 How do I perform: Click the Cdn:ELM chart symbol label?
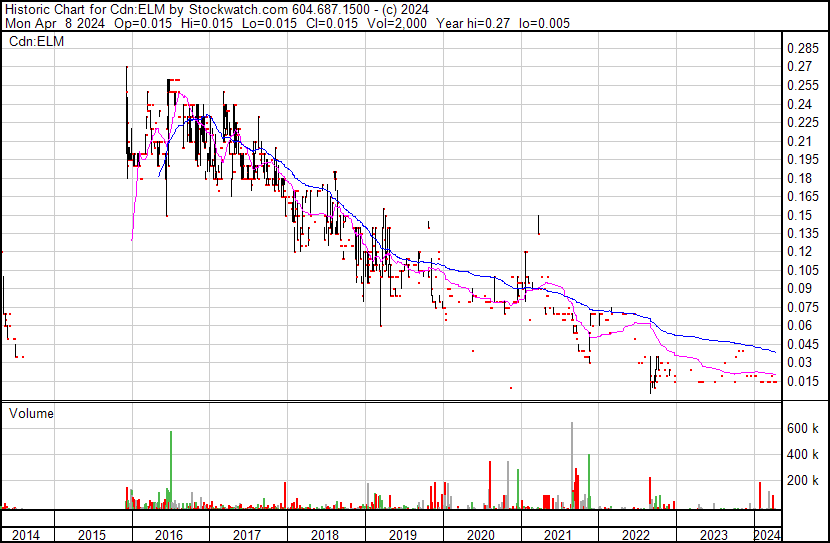pyautogui.click(x=36, y=41)
